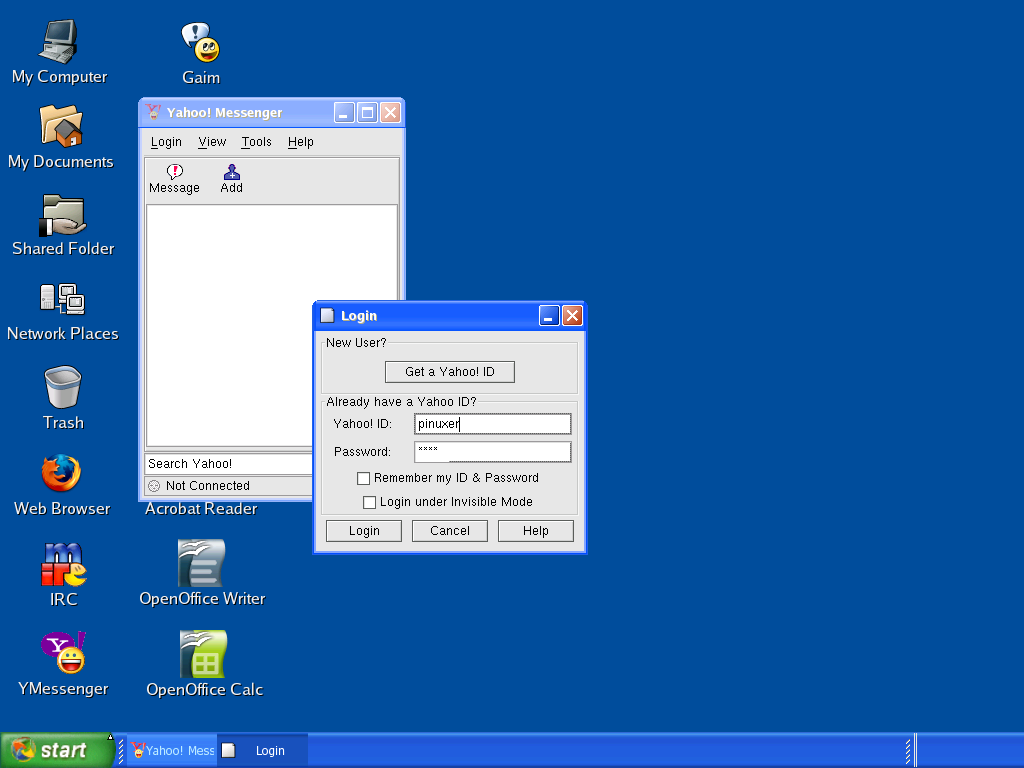Image resolution: width=1024 pixels, height=768 pixels.
Task: Close the Login dialog
Action: coord(573,316)
